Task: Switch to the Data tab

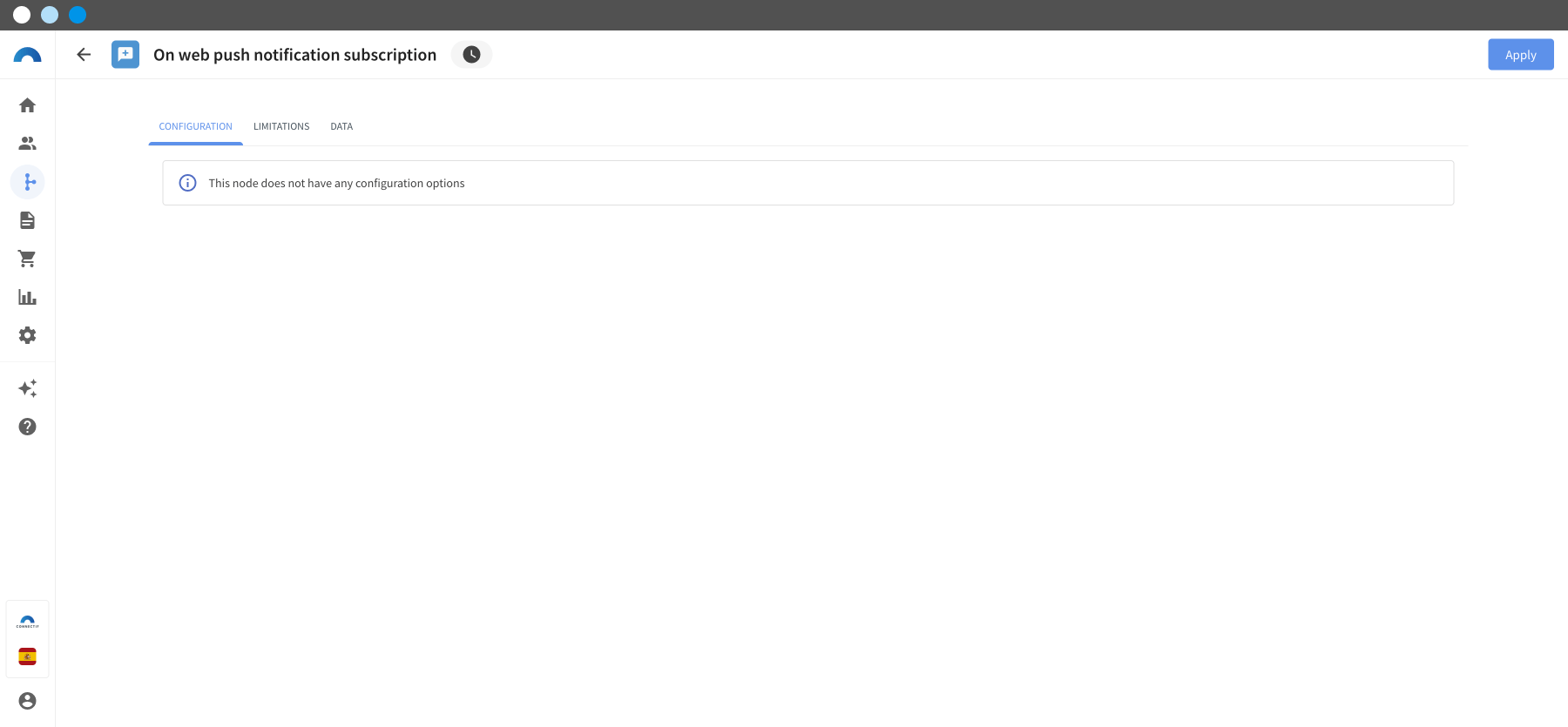Action: click(x=341, y=127)
